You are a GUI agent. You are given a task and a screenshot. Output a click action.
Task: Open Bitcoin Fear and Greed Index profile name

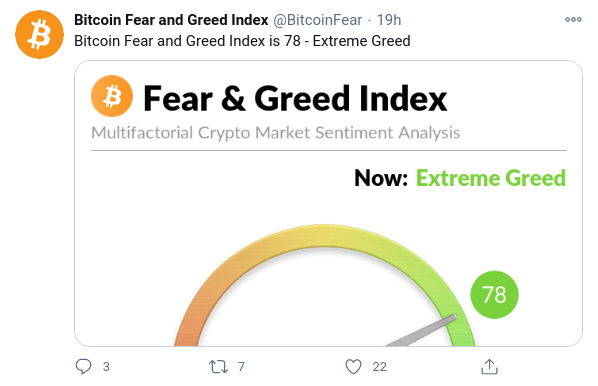(171, 20)
